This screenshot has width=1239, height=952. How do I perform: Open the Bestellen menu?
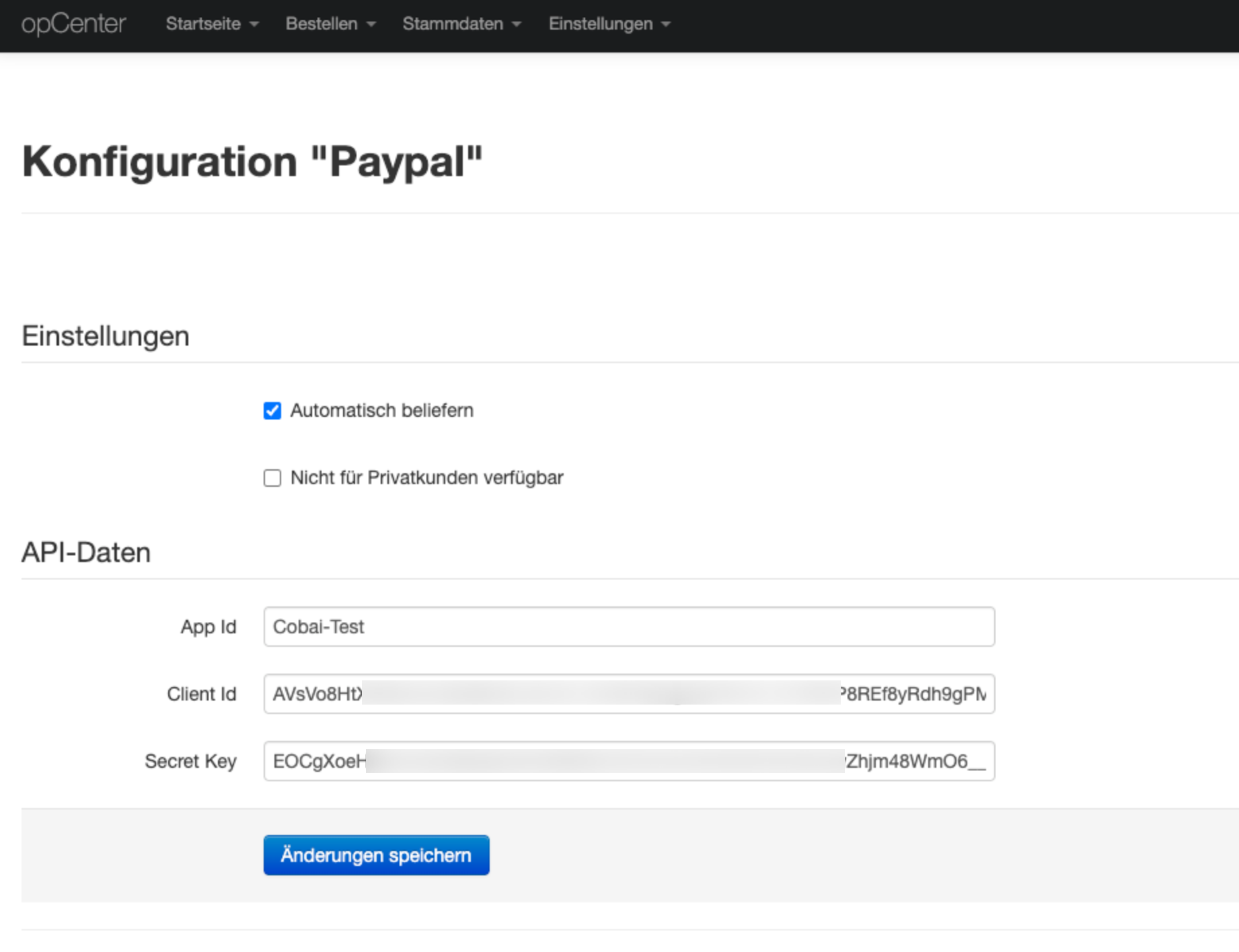(x=330, y=24)
